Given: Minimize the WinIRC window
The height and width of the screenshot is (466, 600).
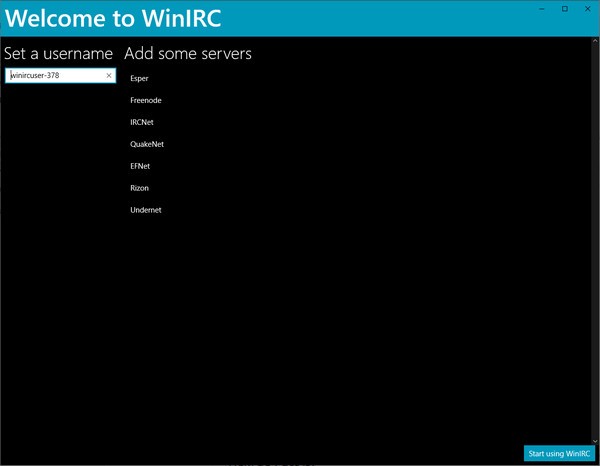Looking at the screenshot, I should click(x=542, y=9).
